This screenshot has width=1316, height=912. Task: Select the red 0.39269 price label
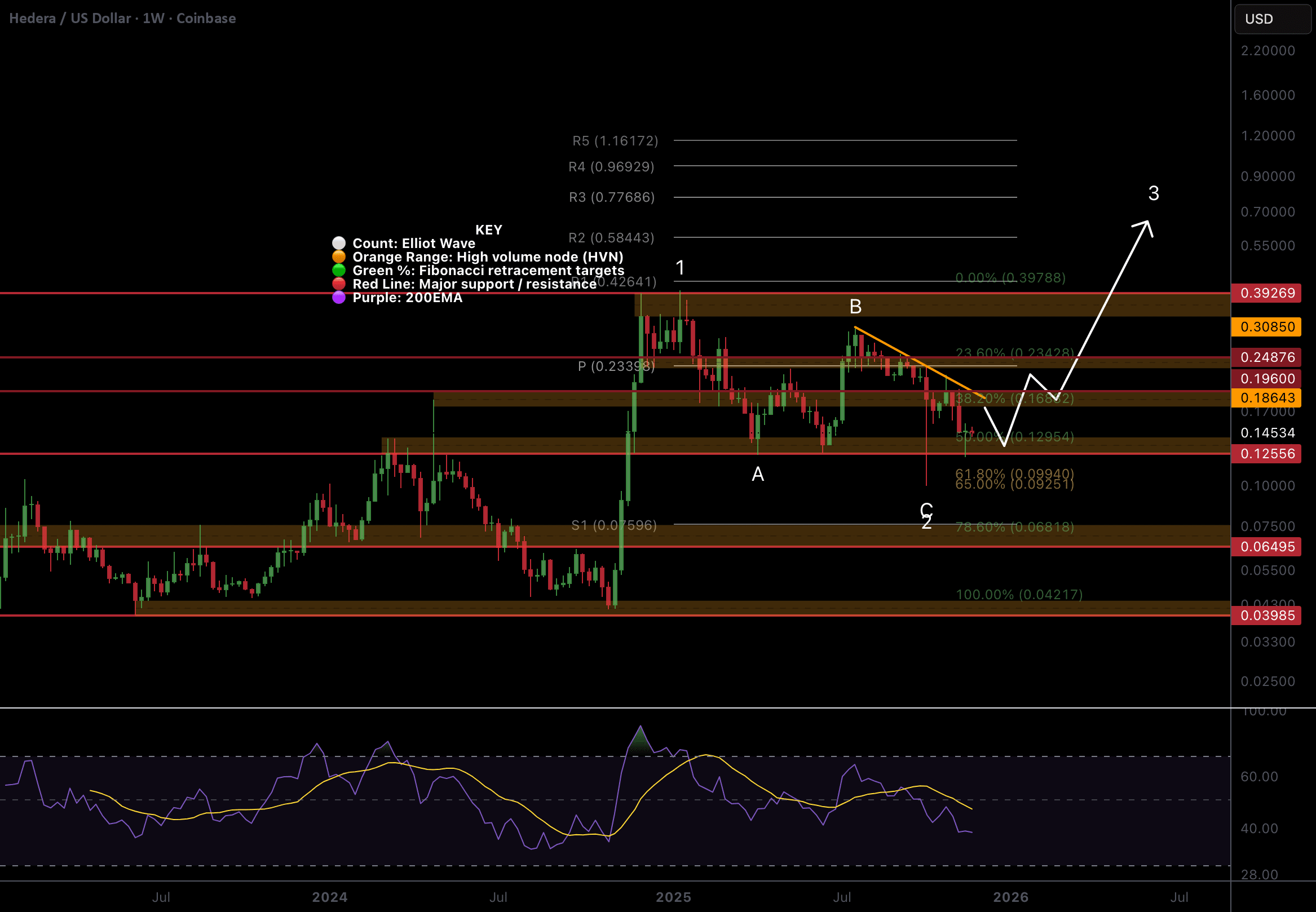coord(1267,293)
